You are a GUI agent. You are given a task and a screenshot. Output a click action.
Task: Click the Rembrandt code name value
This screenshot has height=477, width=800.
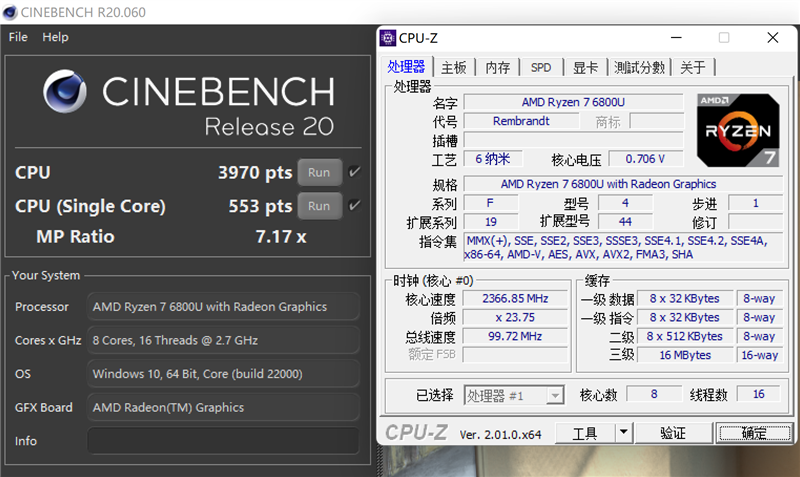521,121
